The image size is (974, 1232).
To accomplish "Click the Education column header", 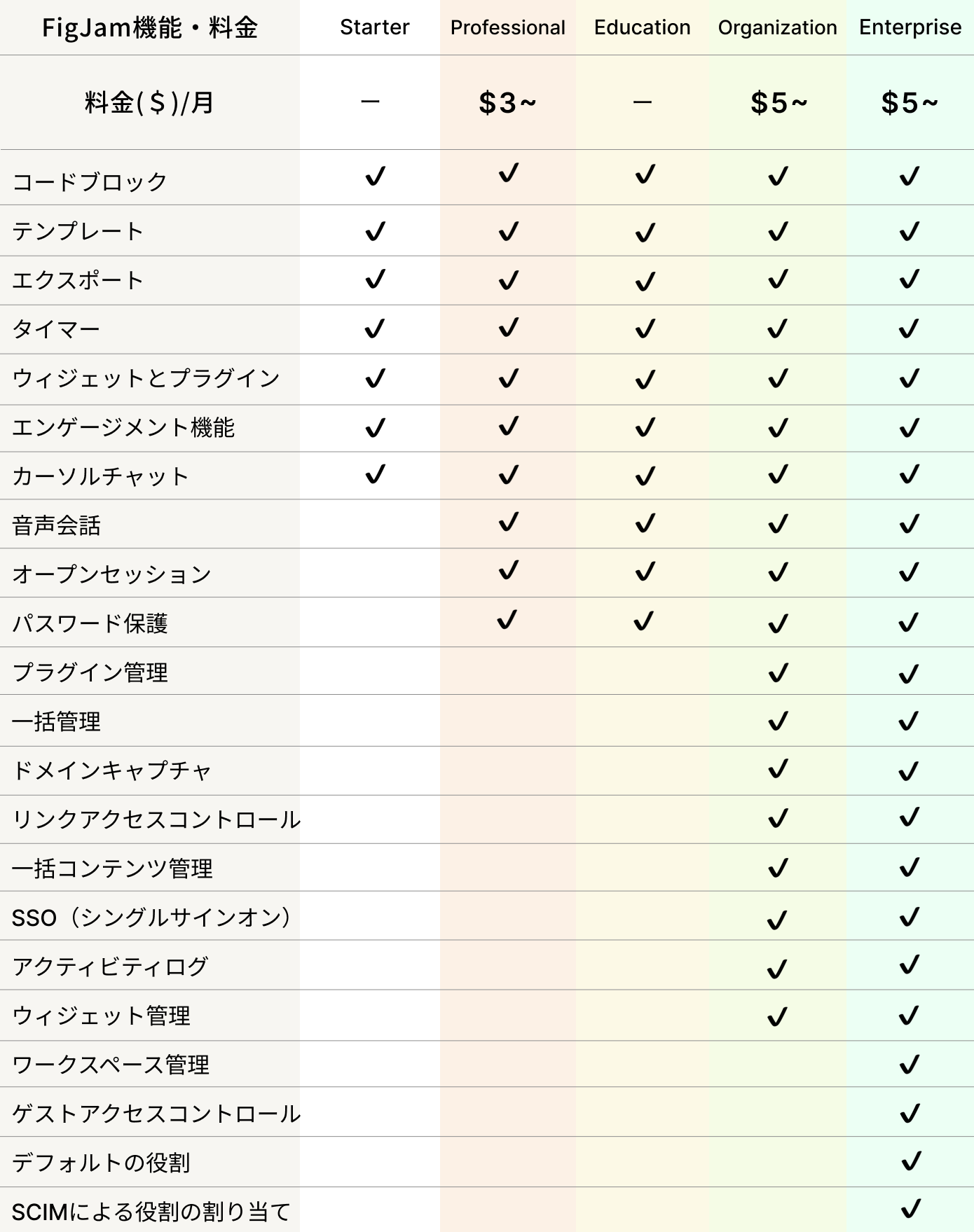I will point(642,27).
